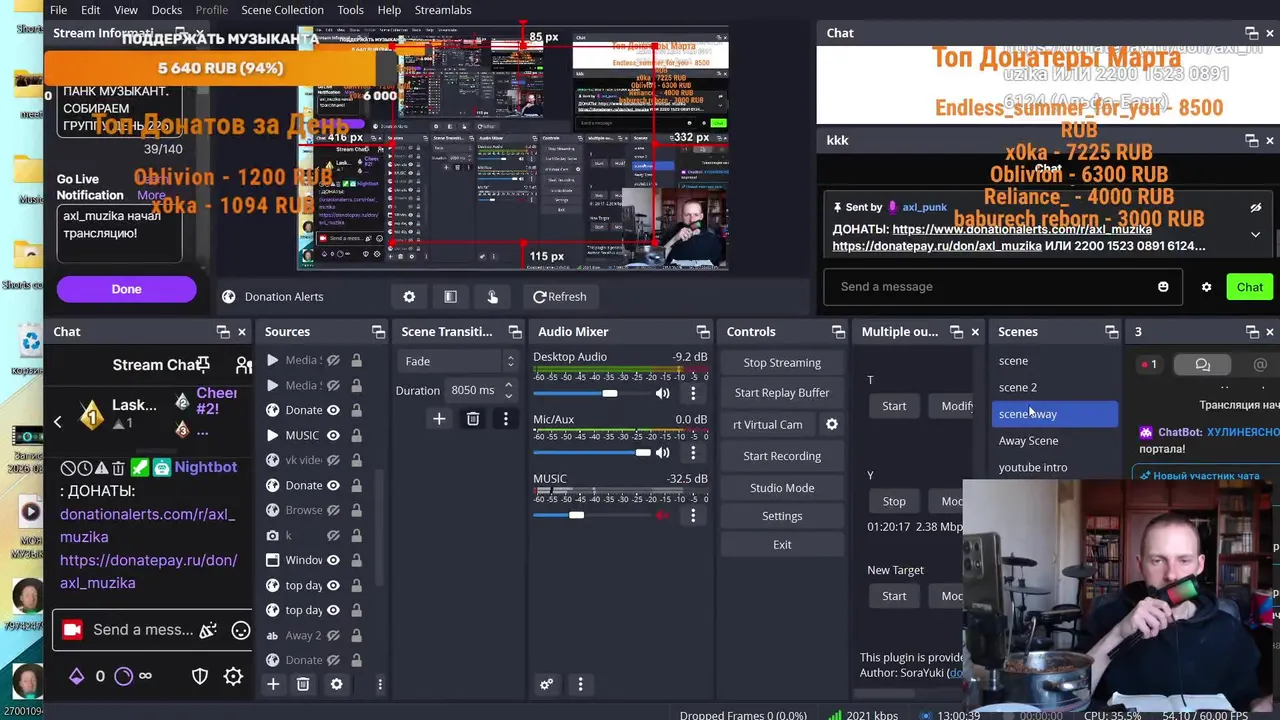Click the purple Done button

[126, 289]
